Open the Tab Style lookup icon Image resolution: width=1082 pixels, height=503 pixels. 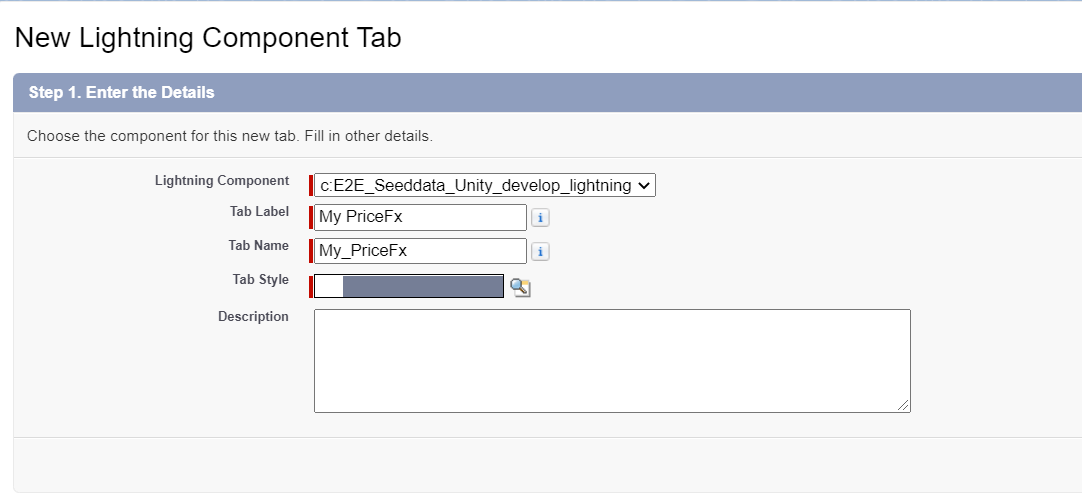click(x=520, y=288)
